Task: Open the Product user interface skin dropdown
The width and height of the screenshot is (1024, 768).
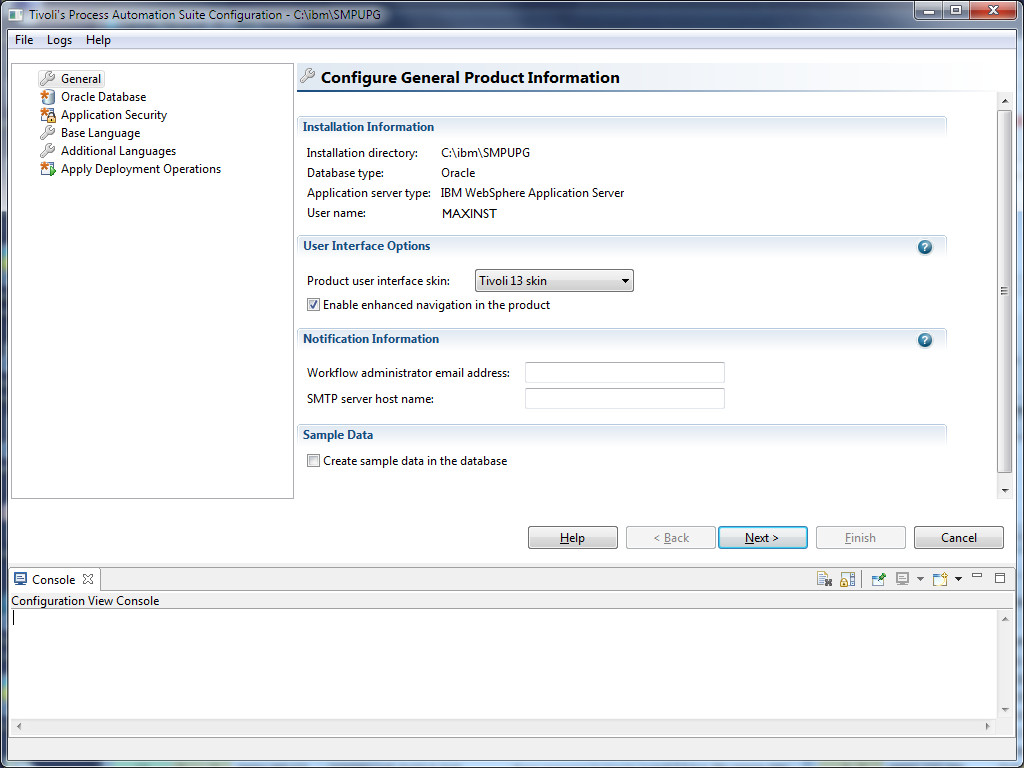Action: pos(554,281)
